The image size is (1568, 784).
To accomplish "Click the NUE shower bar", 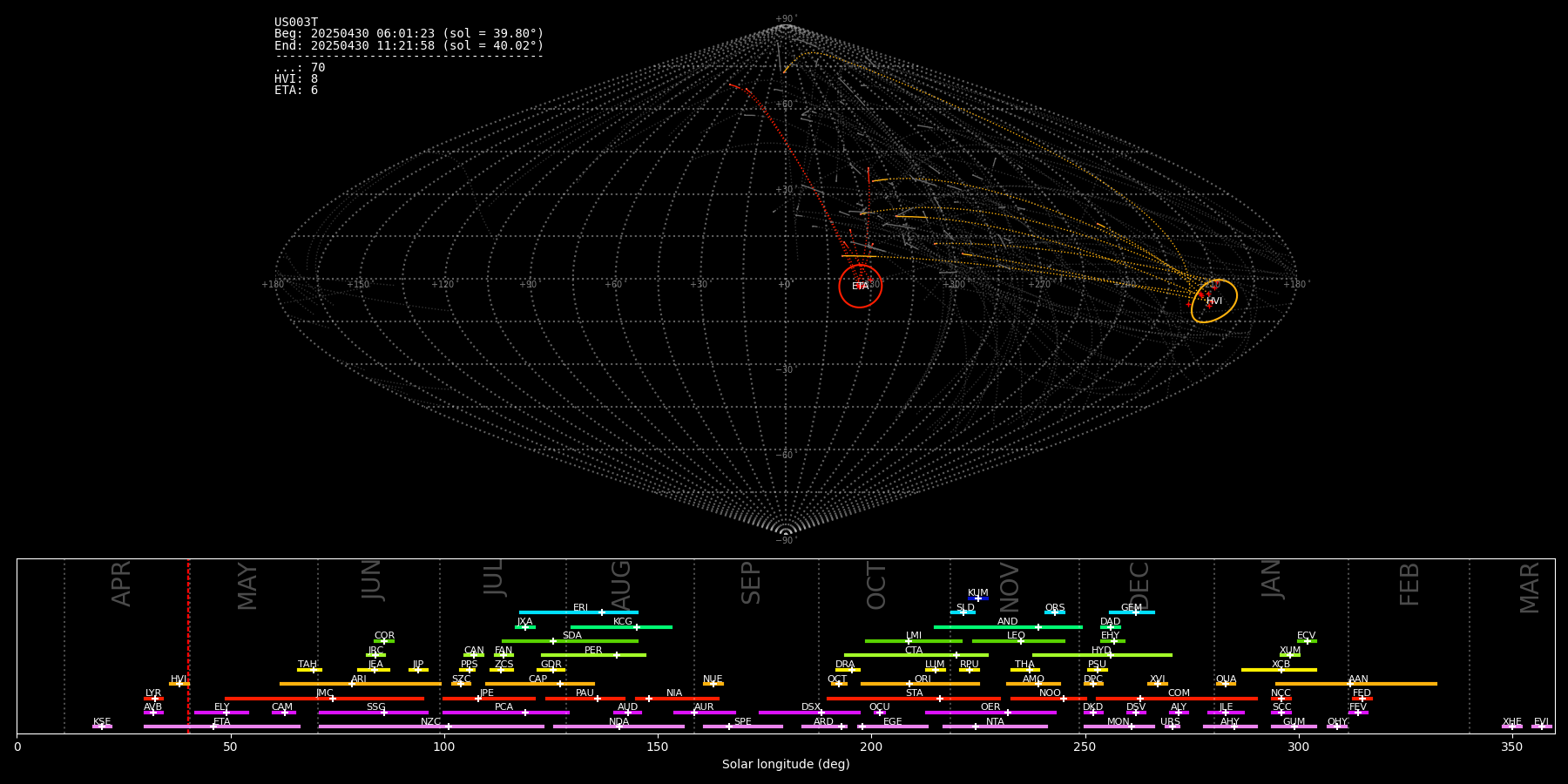I will 713,684.
